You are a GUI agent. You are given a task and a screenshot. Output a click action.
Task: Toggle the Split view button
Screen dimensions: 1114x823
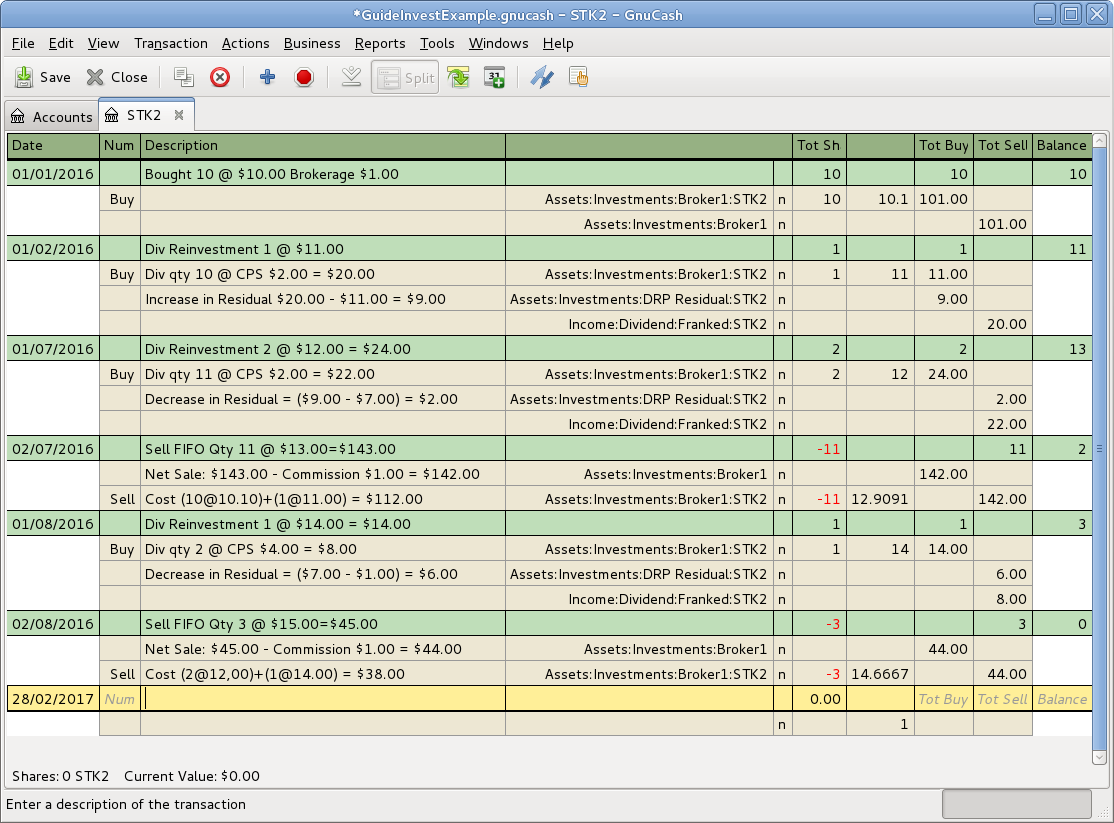click(x=405, y=77)
